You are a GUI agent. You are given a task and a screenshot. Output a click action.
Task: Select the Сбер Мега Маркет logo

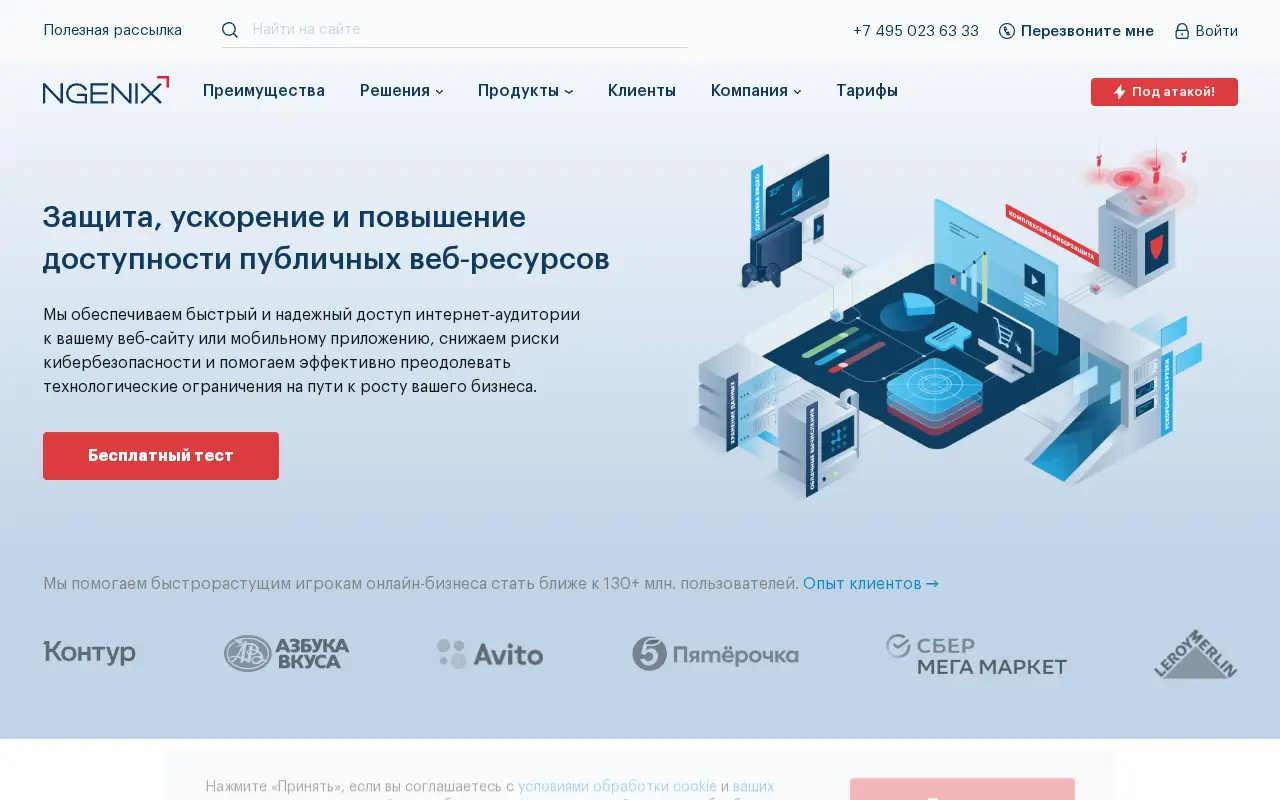(976, 655)
